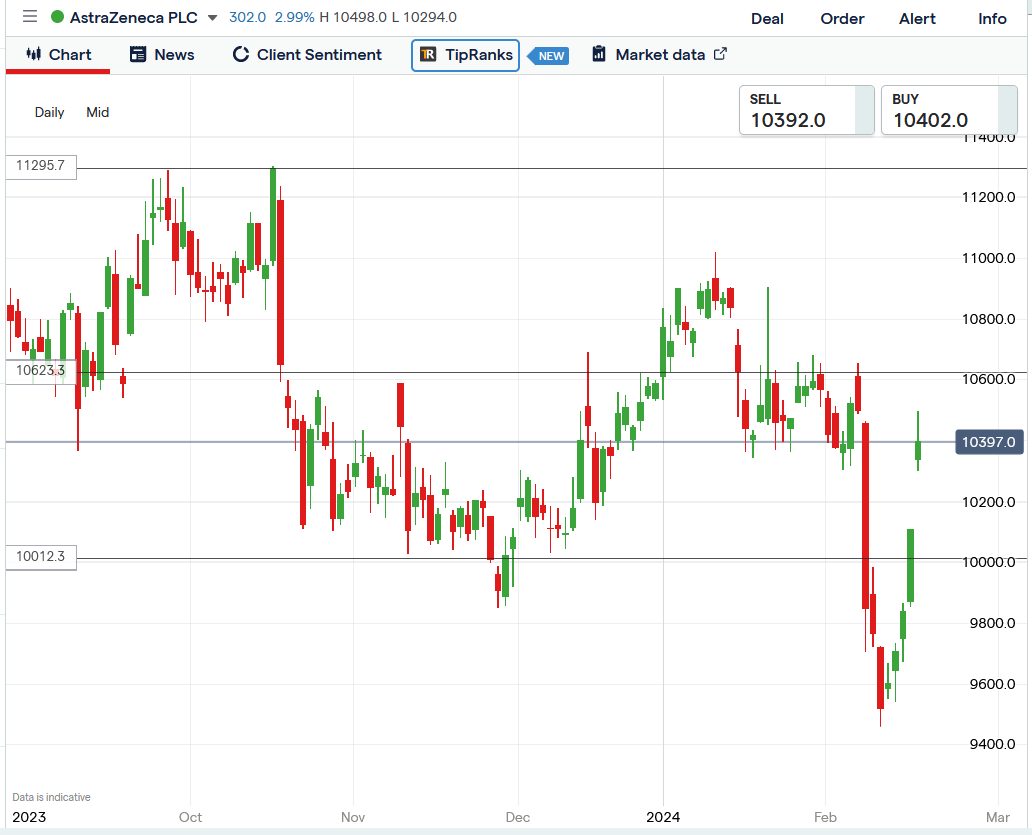Screen dimensions: 1032x835
Task: Select the 10623.3 horizontal line label
Action: coord(41,370)
